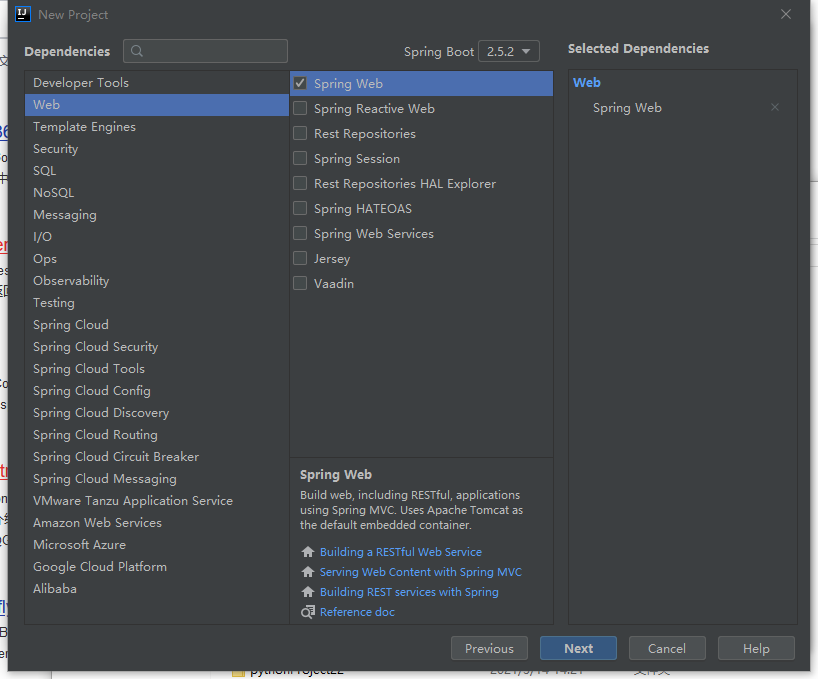Click the home icon beside Building REST services
This screenshot has width=818, height=679.
pos(308,592)
